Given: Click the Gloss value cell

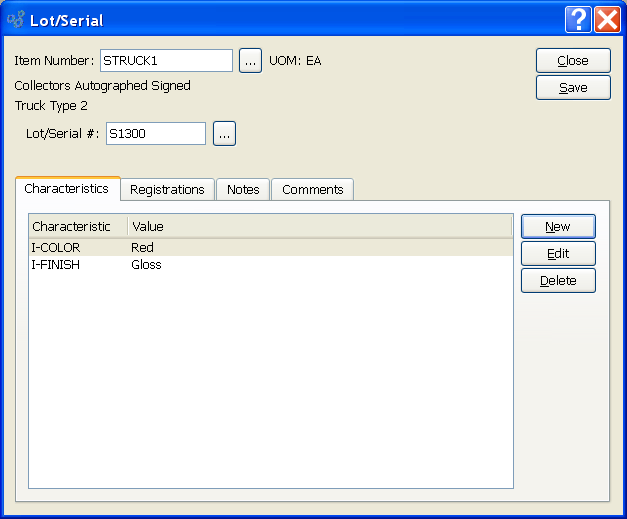Looking at the screenshot, I should click(146, 265).
